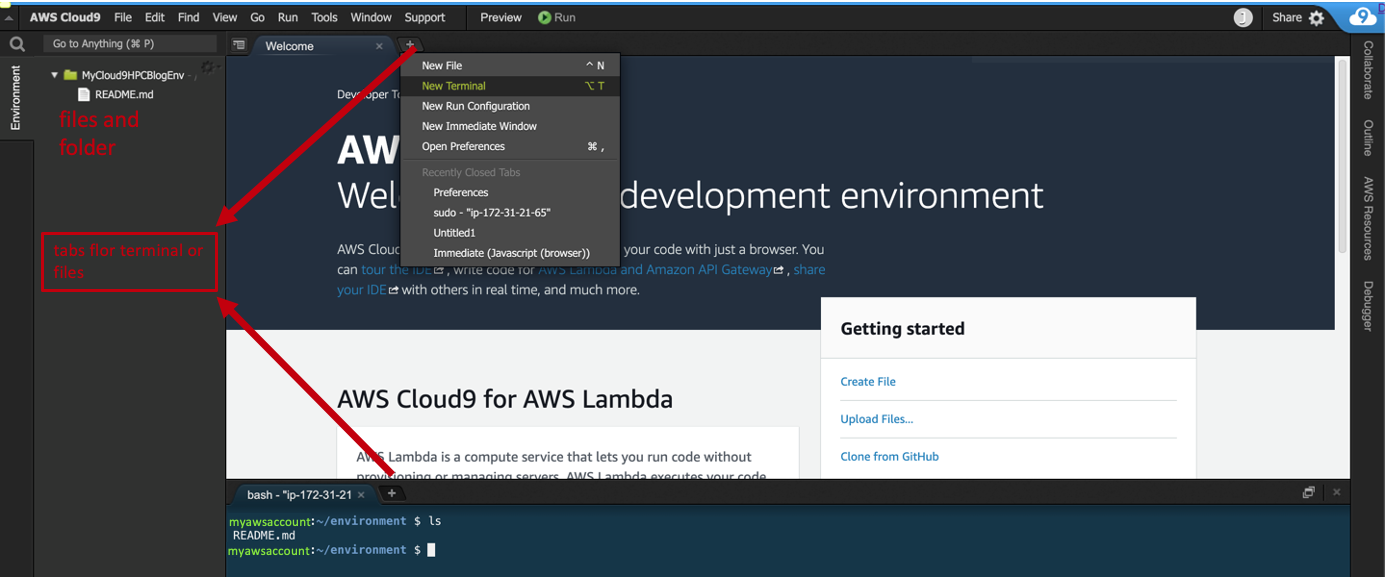Screen dimensions: 1386x578
Task: Click the terminal command prompt line
Action: point(332,550)
